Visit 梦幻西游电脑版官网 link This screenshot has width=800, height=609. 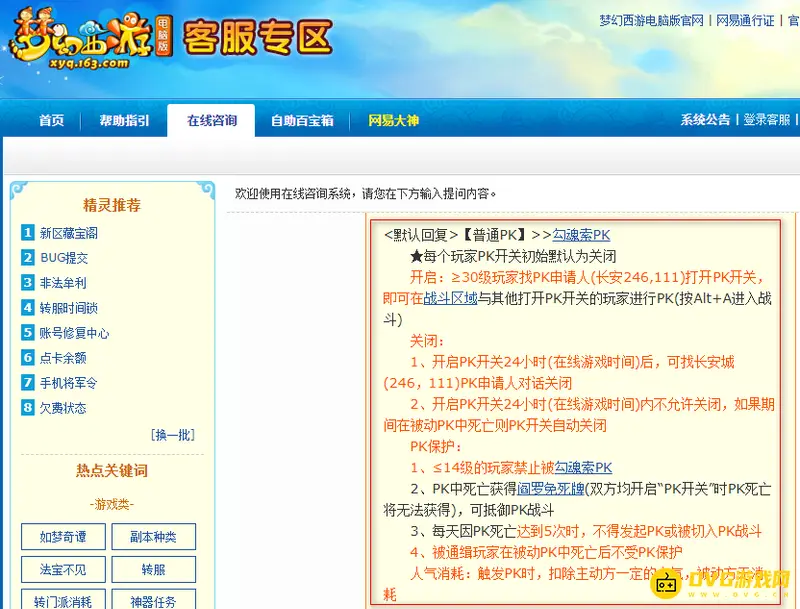click(652, 20)
